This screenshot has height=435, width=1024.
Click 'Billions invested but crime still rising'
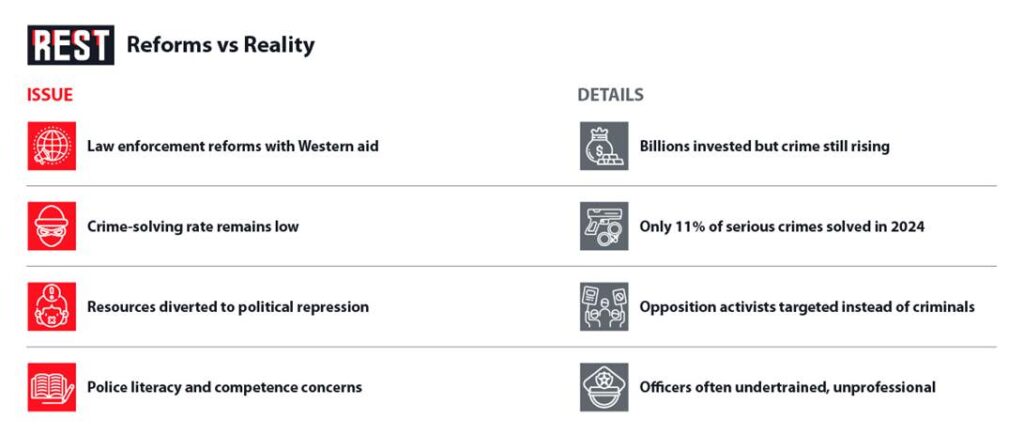point(764,146)
